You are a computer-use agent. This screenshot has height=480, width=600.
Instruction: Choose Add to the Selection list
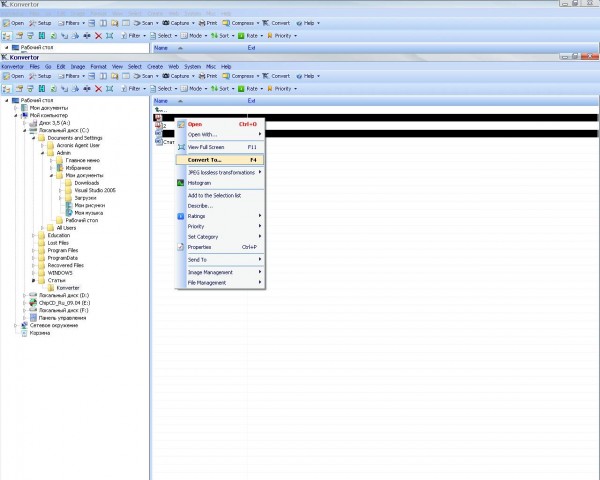pos(220,196)
